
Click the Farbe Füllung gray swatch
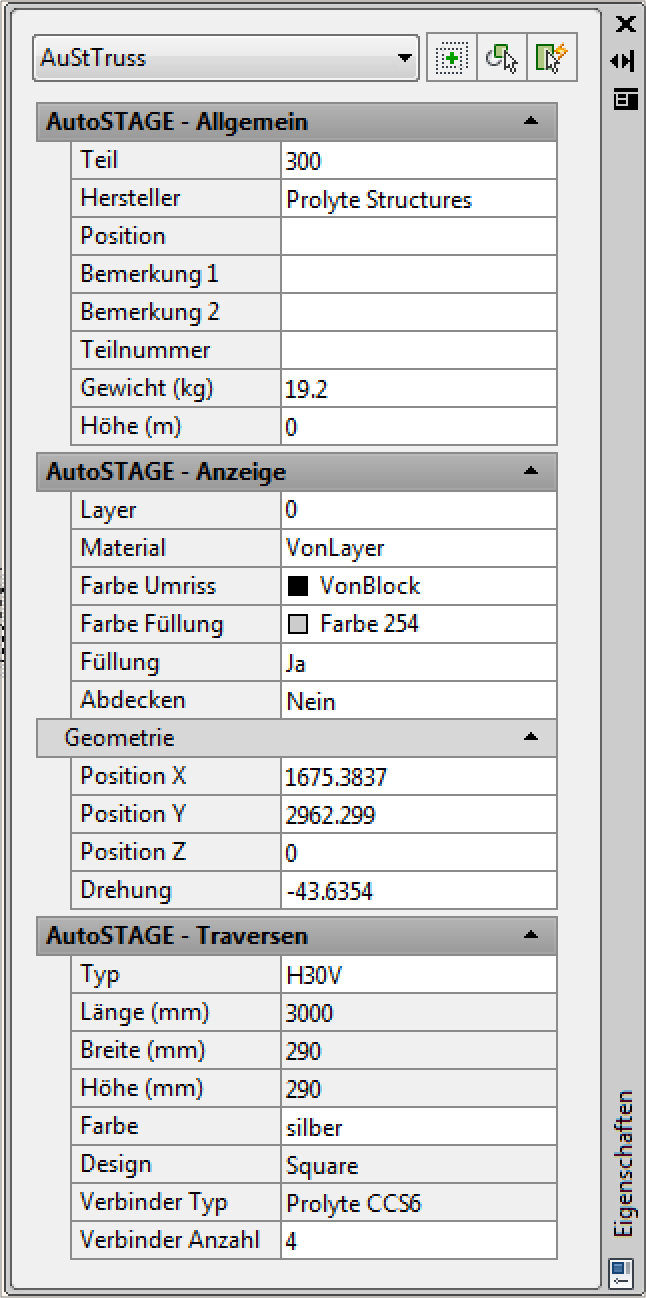(297, 625)
